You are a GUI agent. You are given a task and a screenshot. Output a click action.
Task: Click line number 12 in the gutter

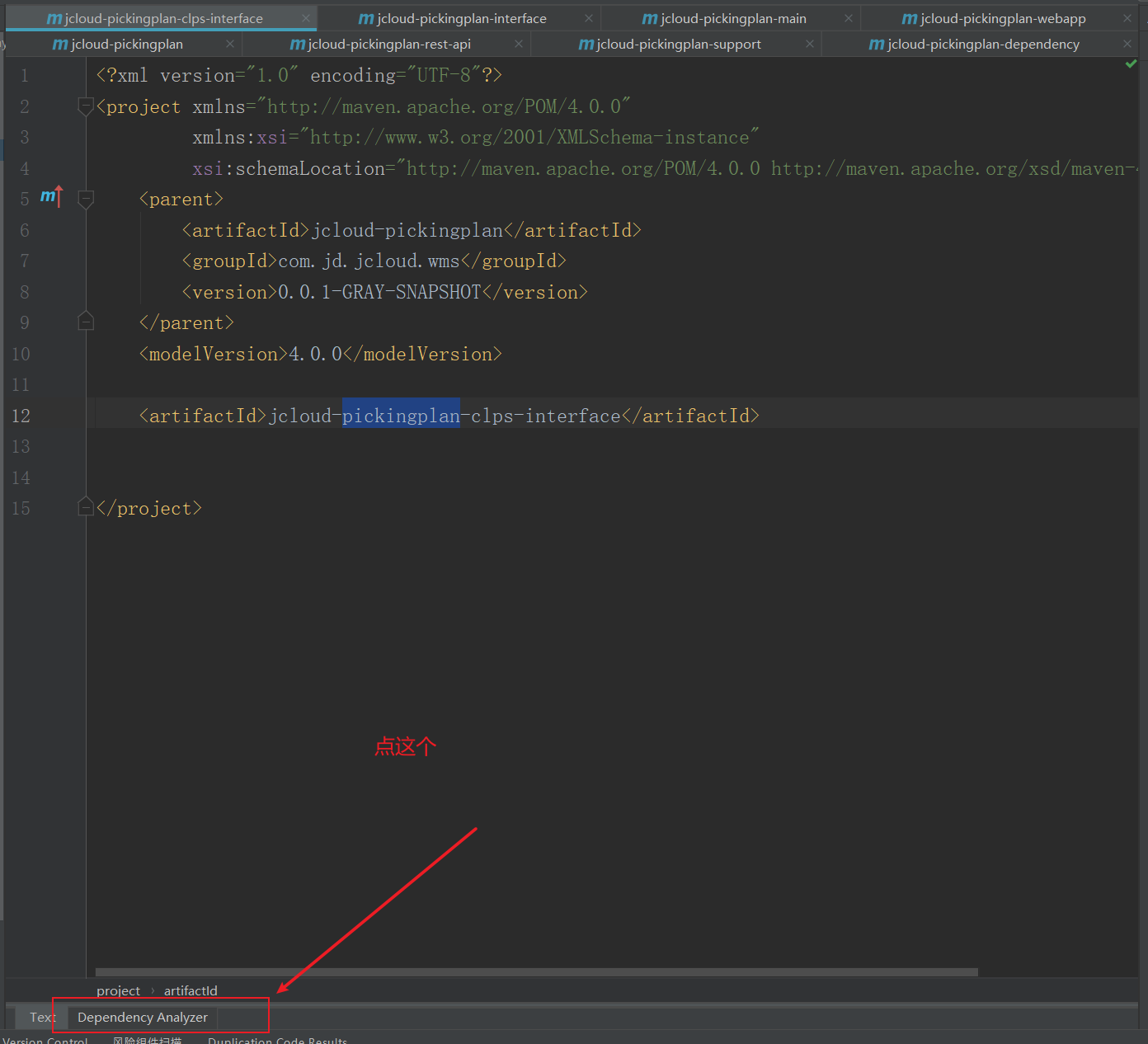[21, 416]
